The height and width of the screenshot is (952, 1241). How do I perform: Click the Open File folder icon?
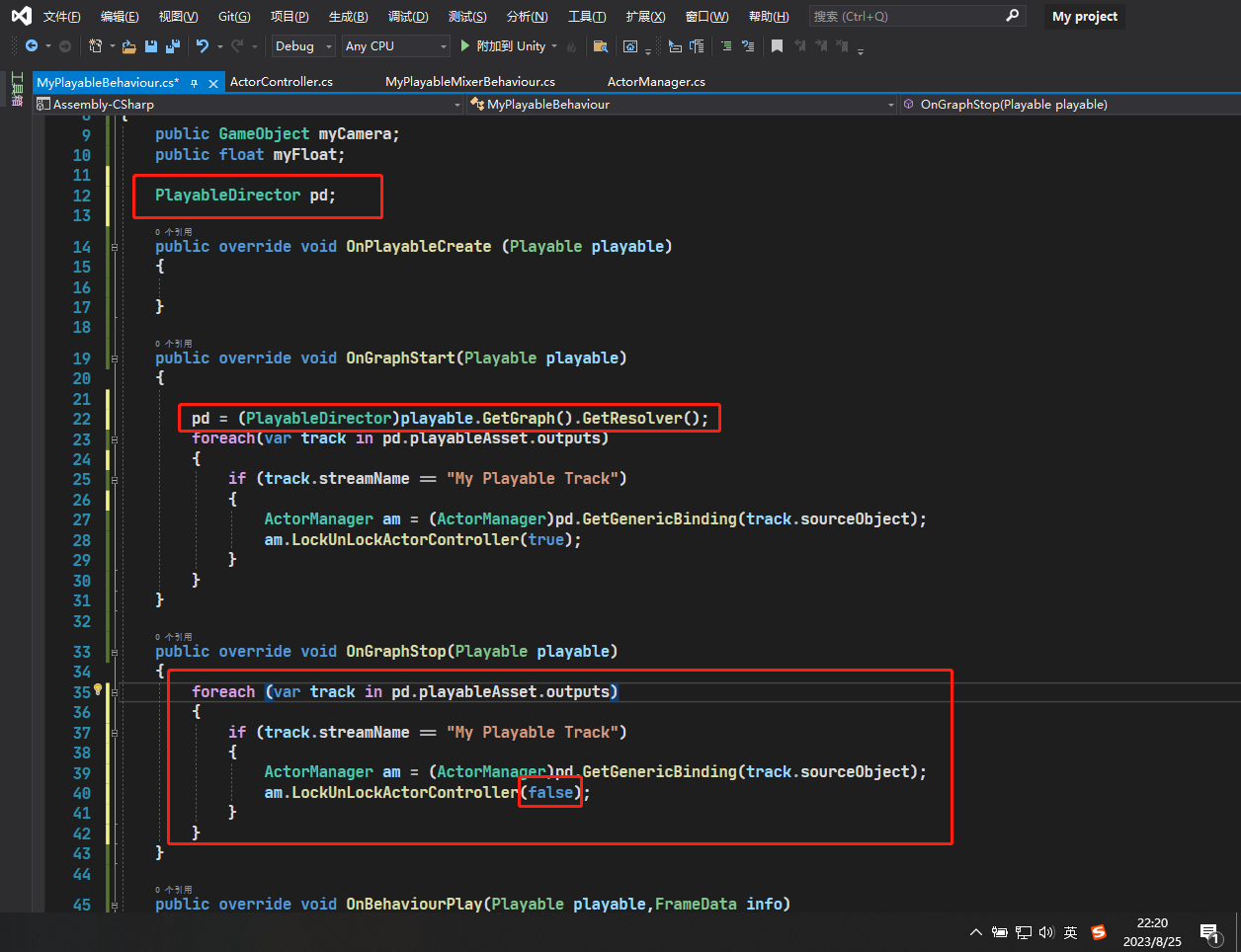[129, 46]
